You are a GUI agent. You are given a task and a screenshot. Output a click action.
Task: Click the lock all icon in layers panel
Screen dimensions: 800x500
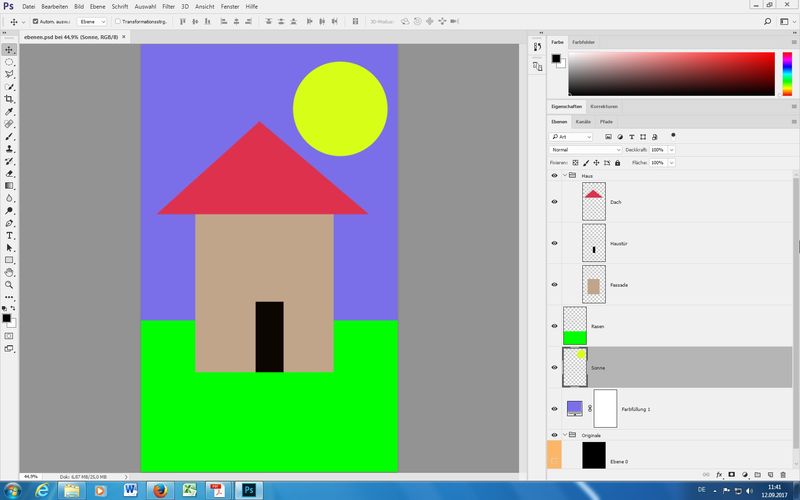point(617,162)
